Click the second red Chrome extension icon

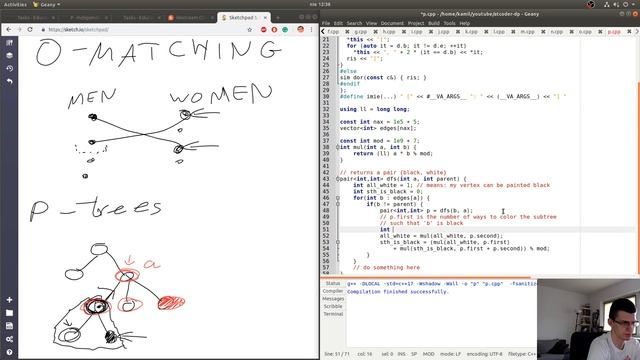[x=274, y=29]
